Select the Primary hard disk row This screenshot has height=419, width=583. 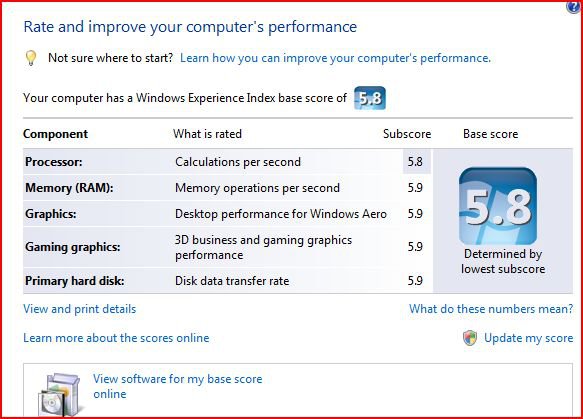pyautogui.click(x=227, y=281)
